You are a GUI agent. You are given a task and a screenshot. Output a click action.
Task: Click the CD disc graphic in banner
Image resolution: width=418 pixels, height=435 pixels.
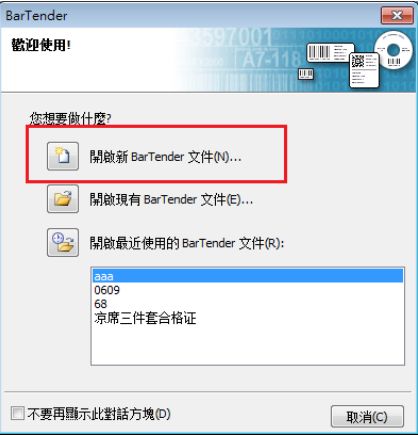[394, 51]
